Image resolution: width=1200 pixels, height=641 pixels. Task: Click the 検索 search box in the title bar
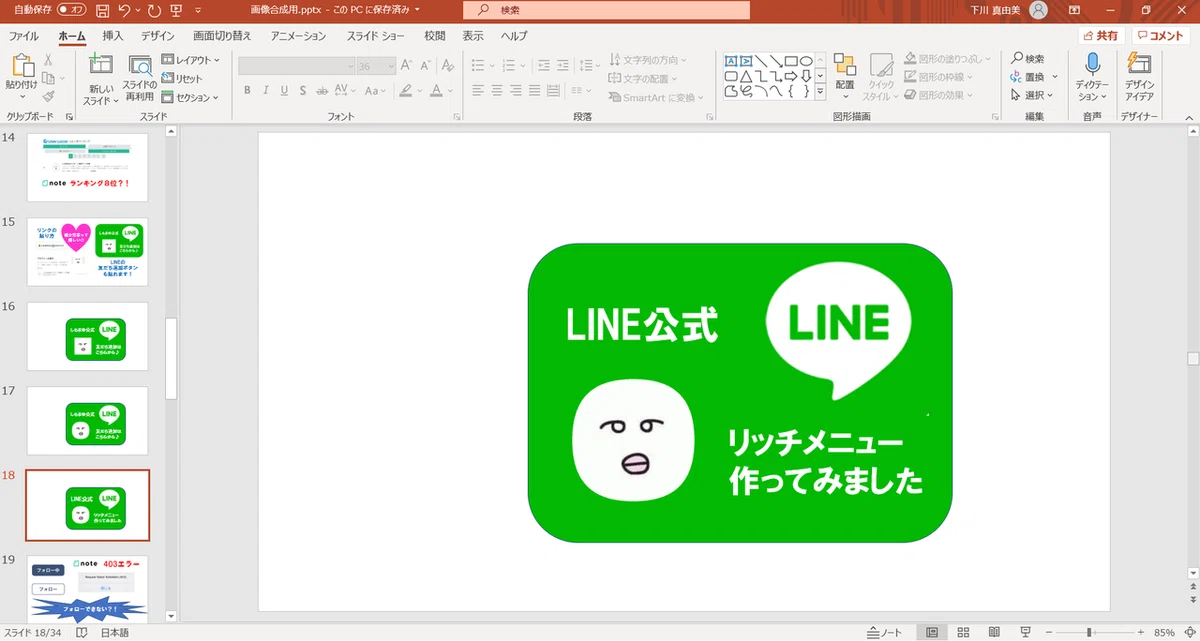(607, 10)
